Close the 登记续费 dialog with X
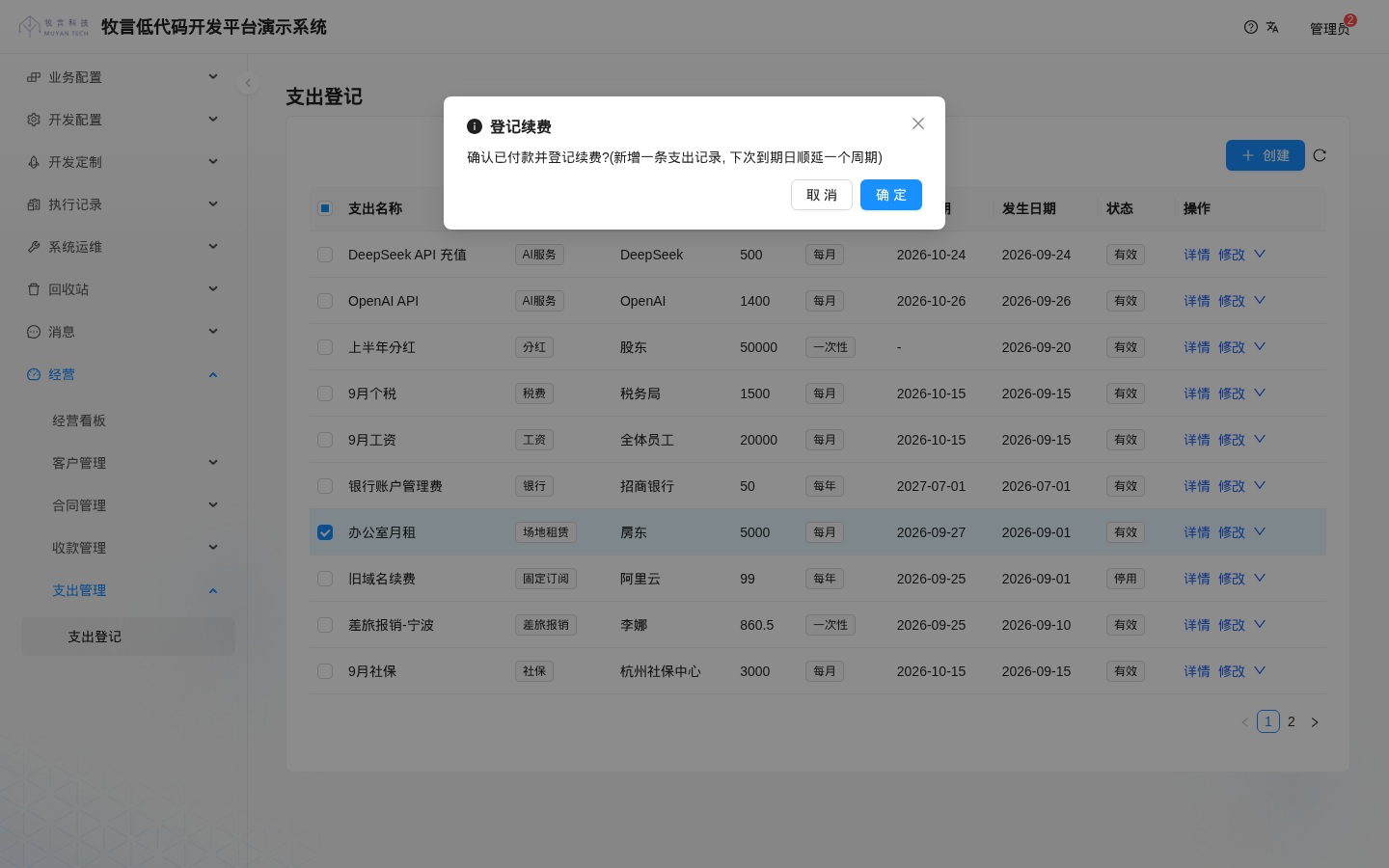The height and width of the screenshot is (868, 1389). pyautogui.click(x=918, y=123)
